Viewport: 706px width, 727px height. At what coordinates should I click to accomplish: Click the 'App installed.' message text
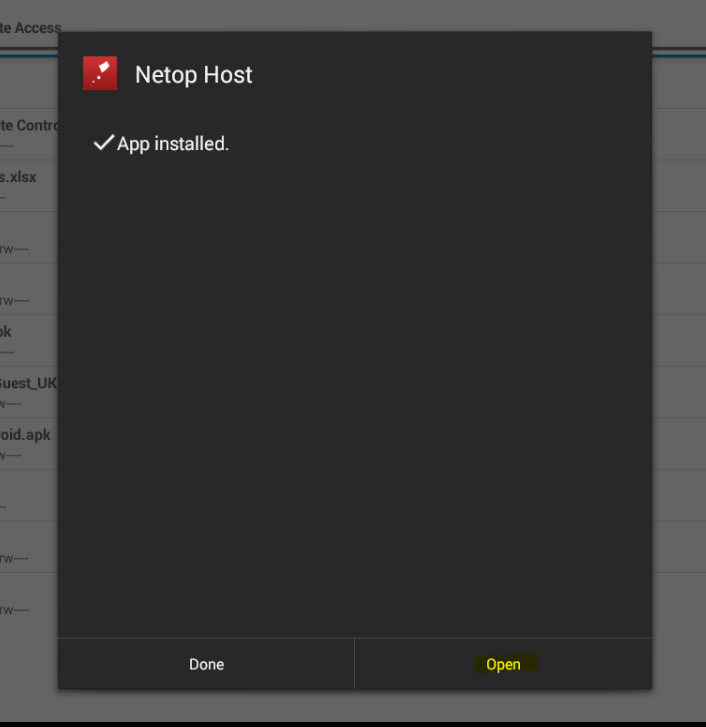point(173,144)
